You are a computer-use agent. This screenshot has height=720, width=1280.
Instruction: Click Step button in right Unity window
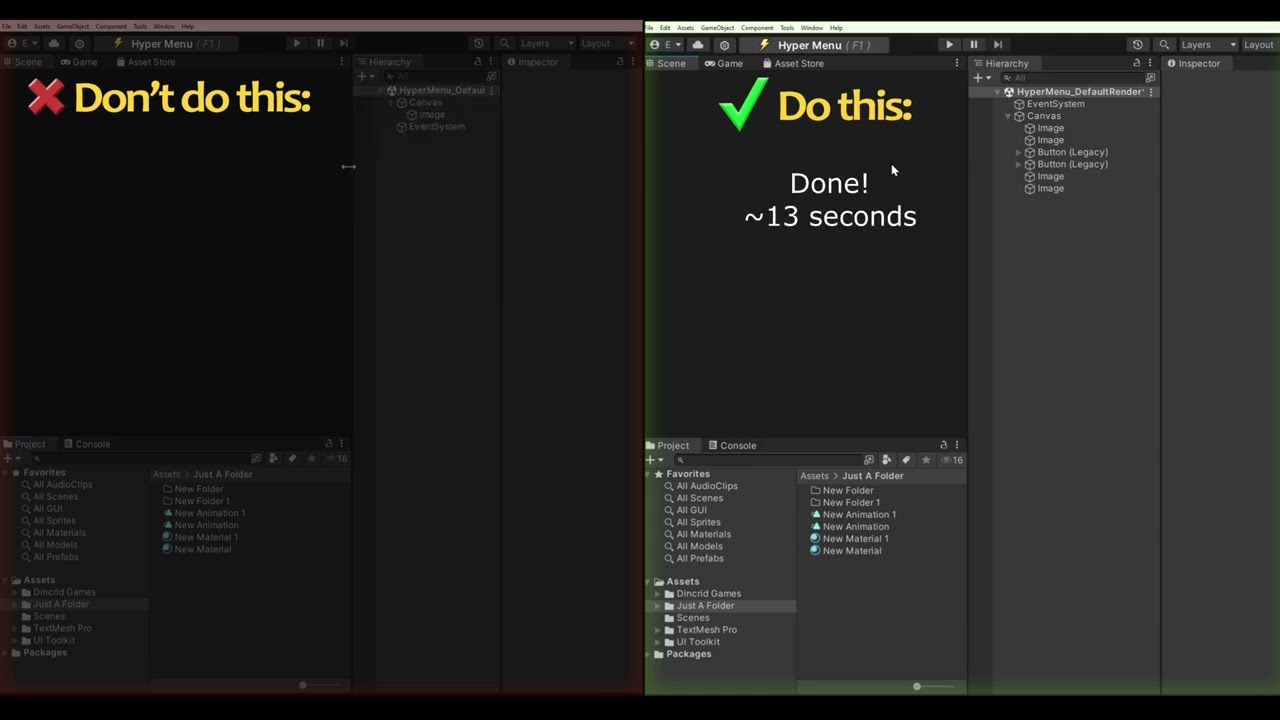tap(997, 44)
